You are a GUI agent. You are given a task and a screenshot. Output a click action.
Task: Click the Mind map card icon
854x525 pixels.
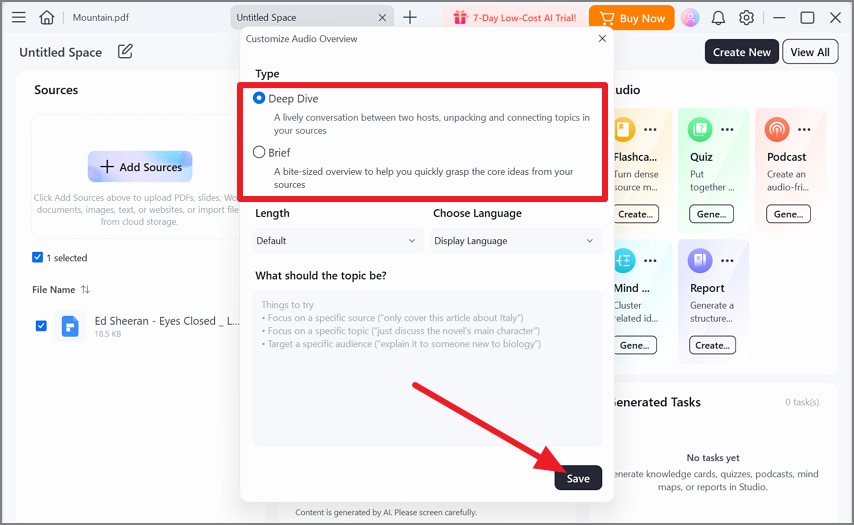click(625, 261)
